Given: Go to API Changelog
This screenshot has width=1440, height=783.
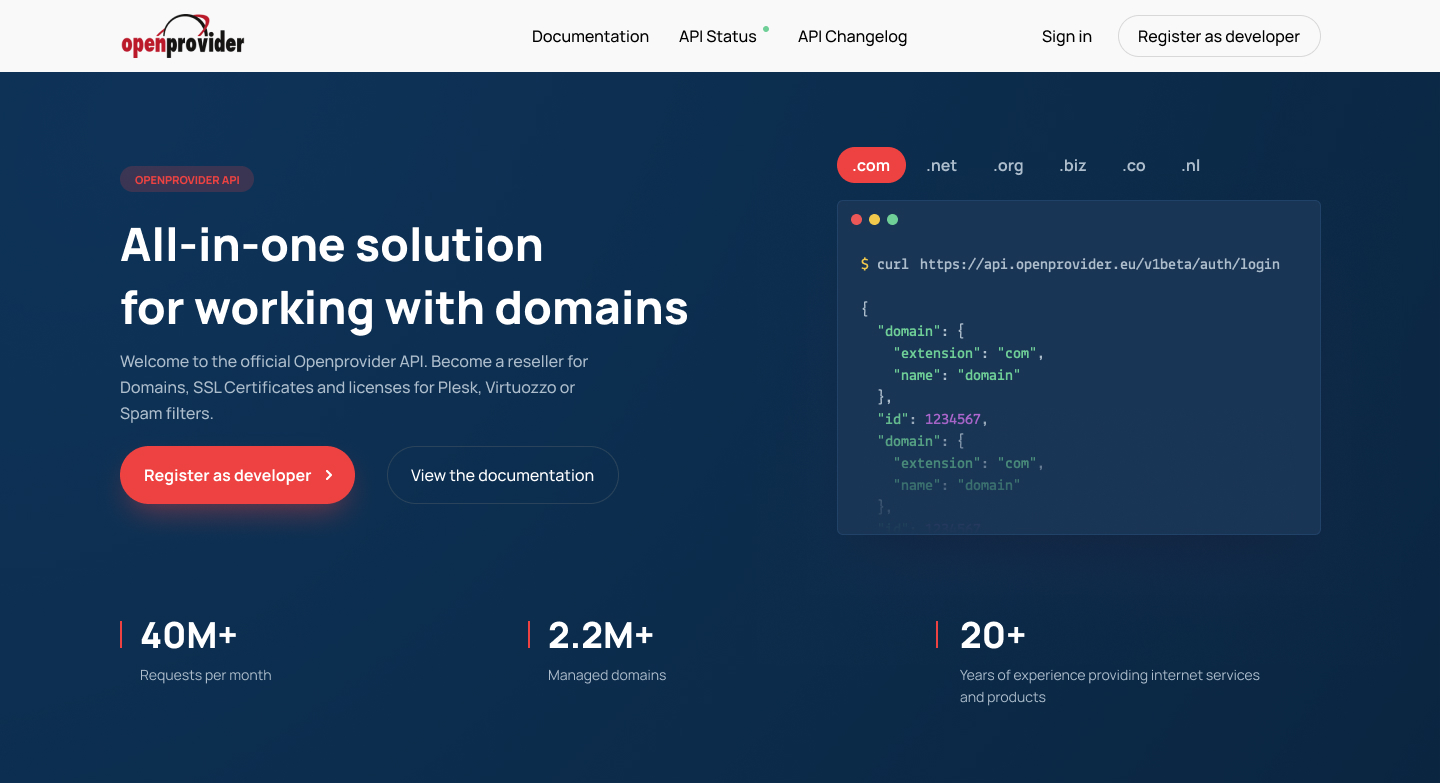Looking at the screenshot, I should [852, 37].
